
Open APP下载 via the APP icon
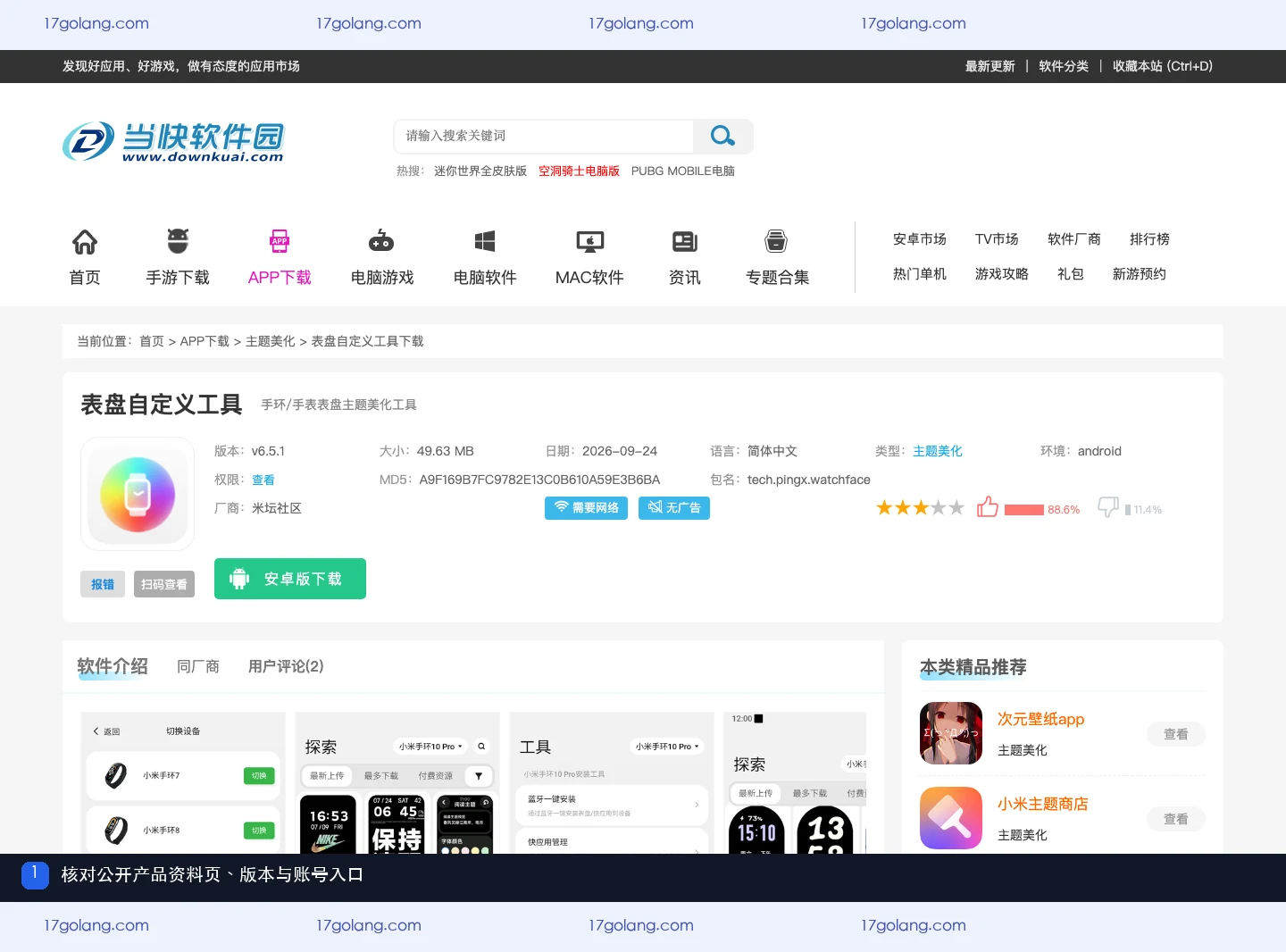tap(280, 241)
